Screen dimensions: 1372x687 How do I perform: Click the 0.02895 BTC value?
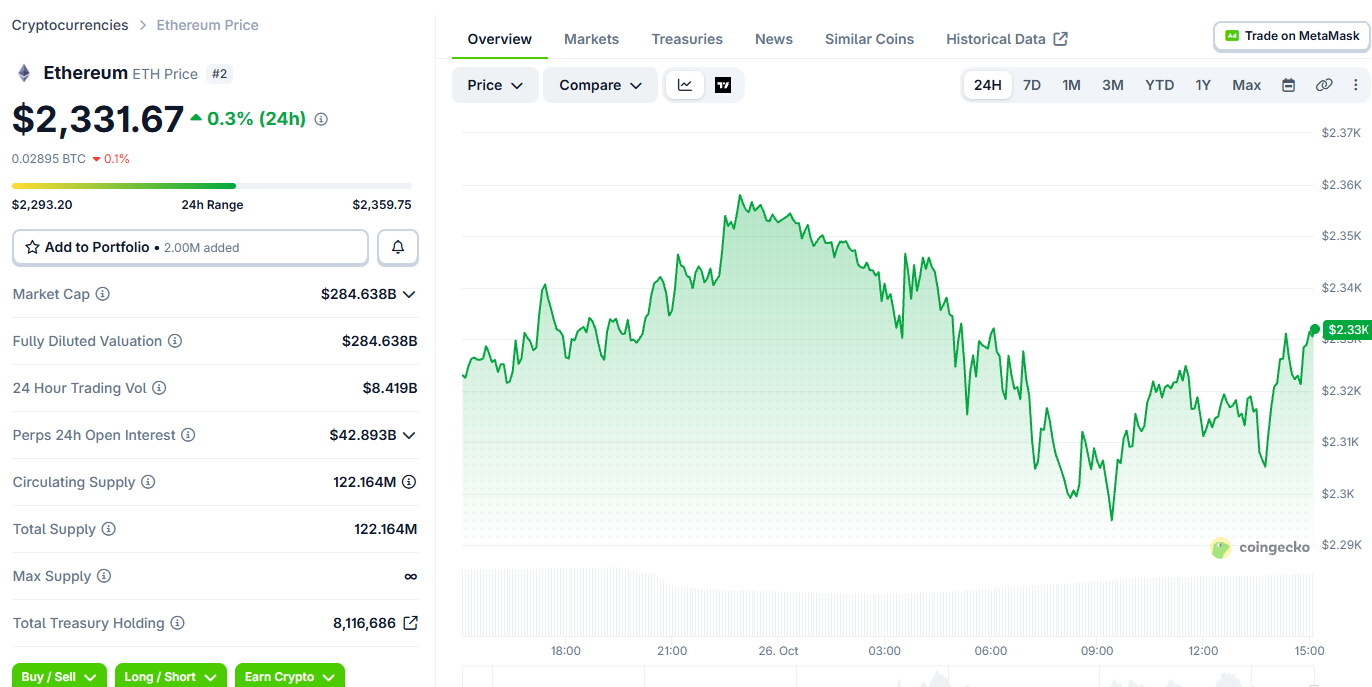[49, 159]
